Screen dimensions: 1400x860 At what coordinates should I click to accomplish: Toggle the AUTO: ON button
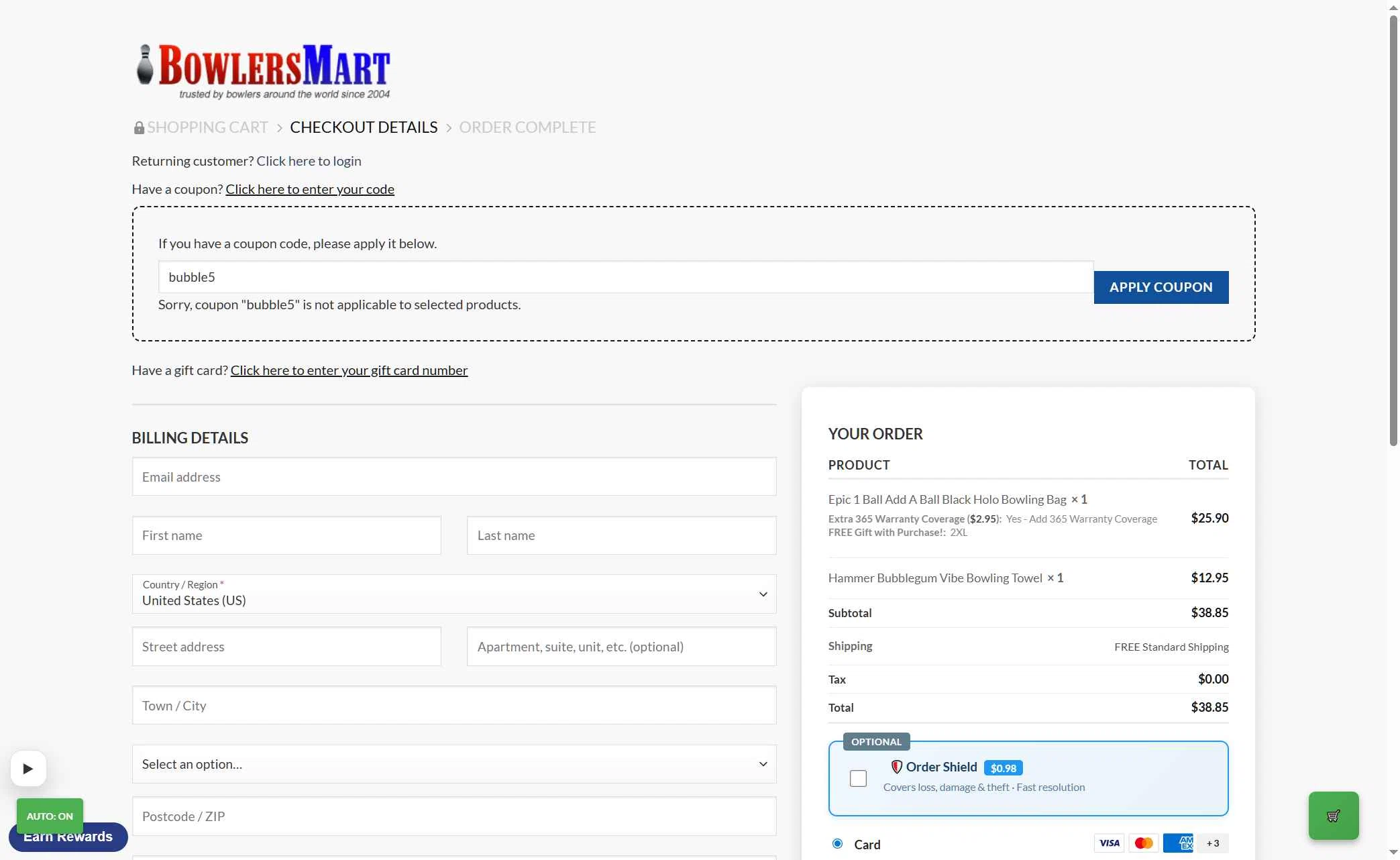[x=50, y=816]
